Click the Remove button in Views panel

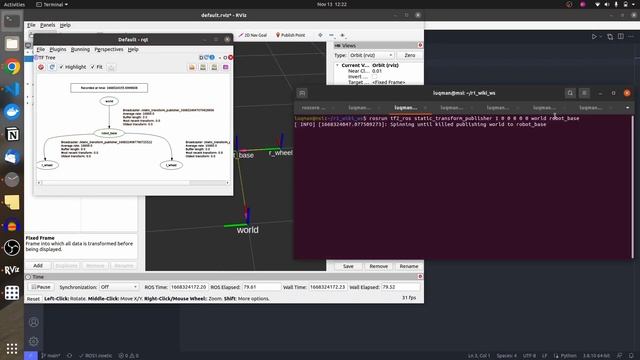coord(378,266)
